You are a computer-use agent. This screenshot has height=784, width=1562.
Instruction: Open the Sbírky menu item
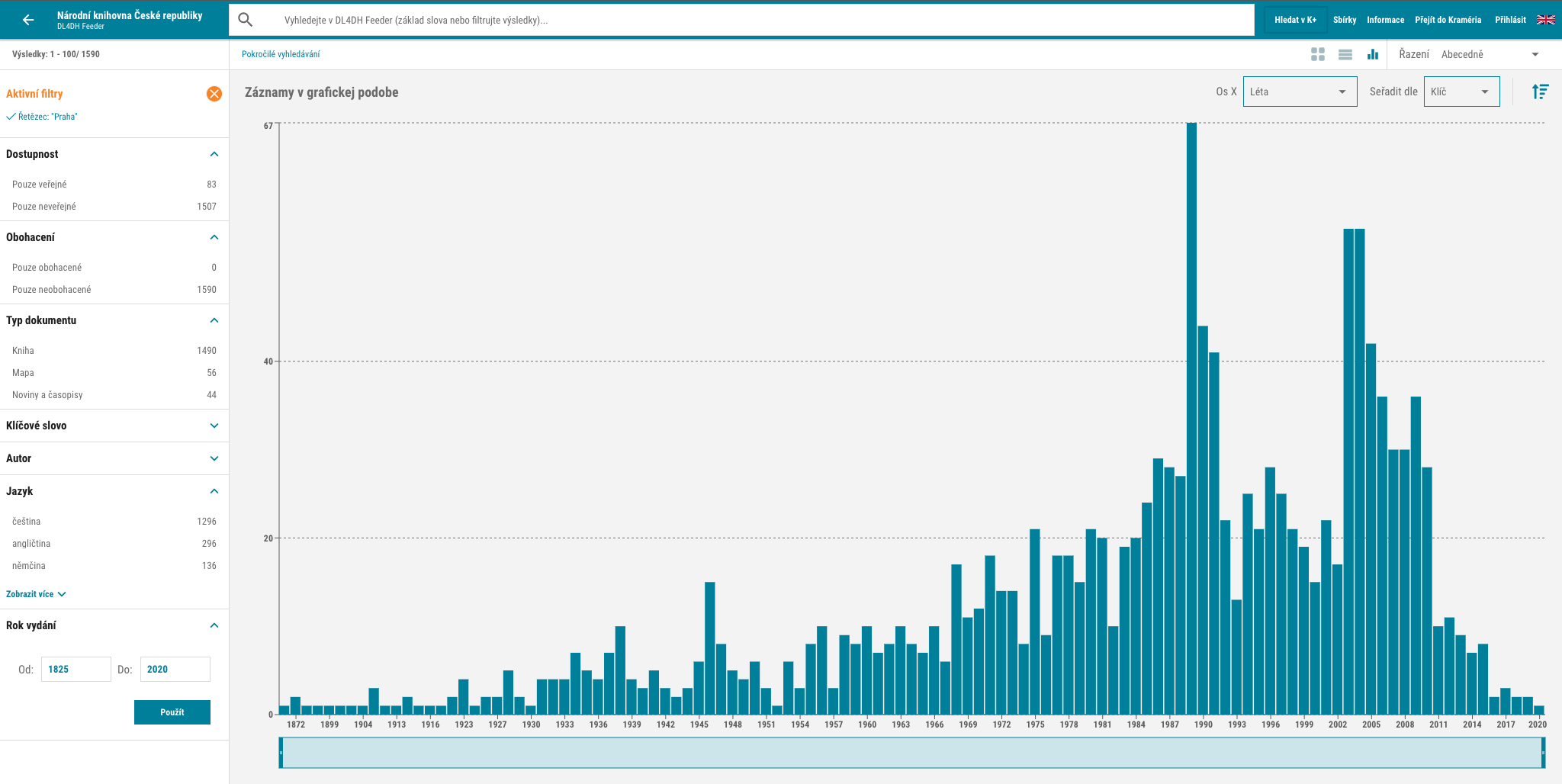click(x=1344, y=20)
